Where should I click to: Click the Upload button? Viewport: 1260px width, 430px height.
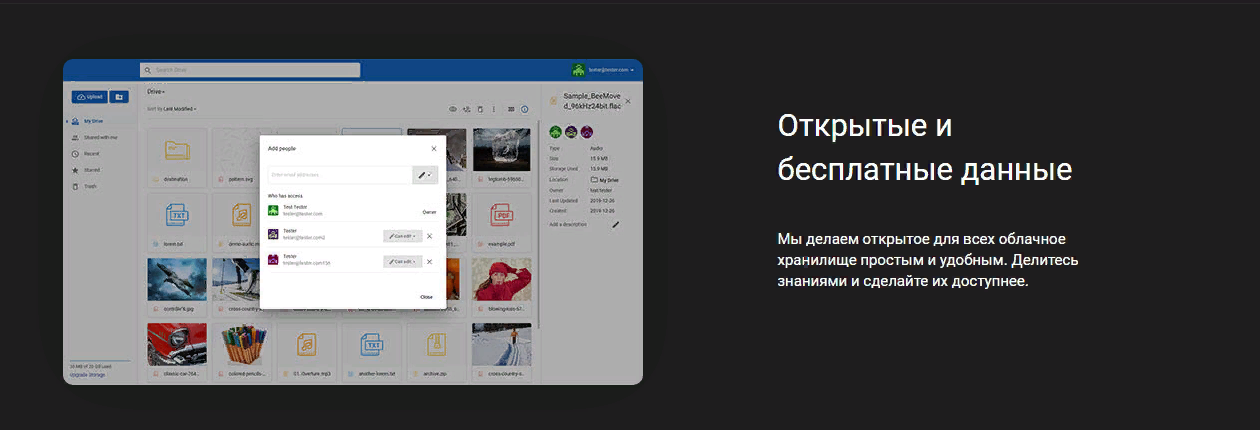pos(89,97)
